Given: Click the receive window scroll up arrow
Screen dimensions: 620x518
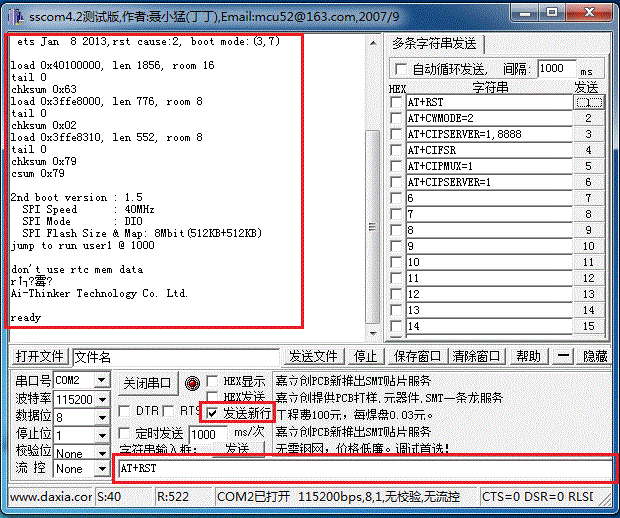Looking at the screenshot, I should pos(372,43).
